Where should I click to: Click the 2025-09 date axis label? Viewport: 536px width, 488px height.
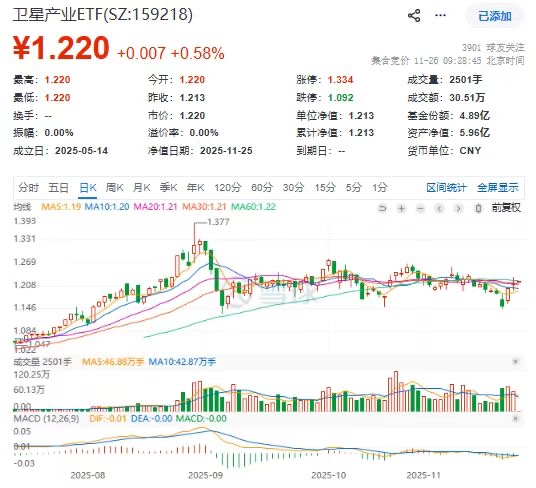click(205, 475)
